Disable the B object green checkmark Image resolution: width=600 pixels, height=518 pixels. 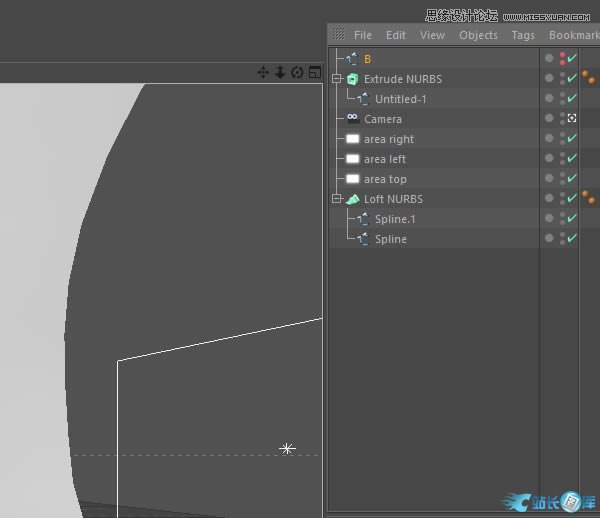coord(572,58)
